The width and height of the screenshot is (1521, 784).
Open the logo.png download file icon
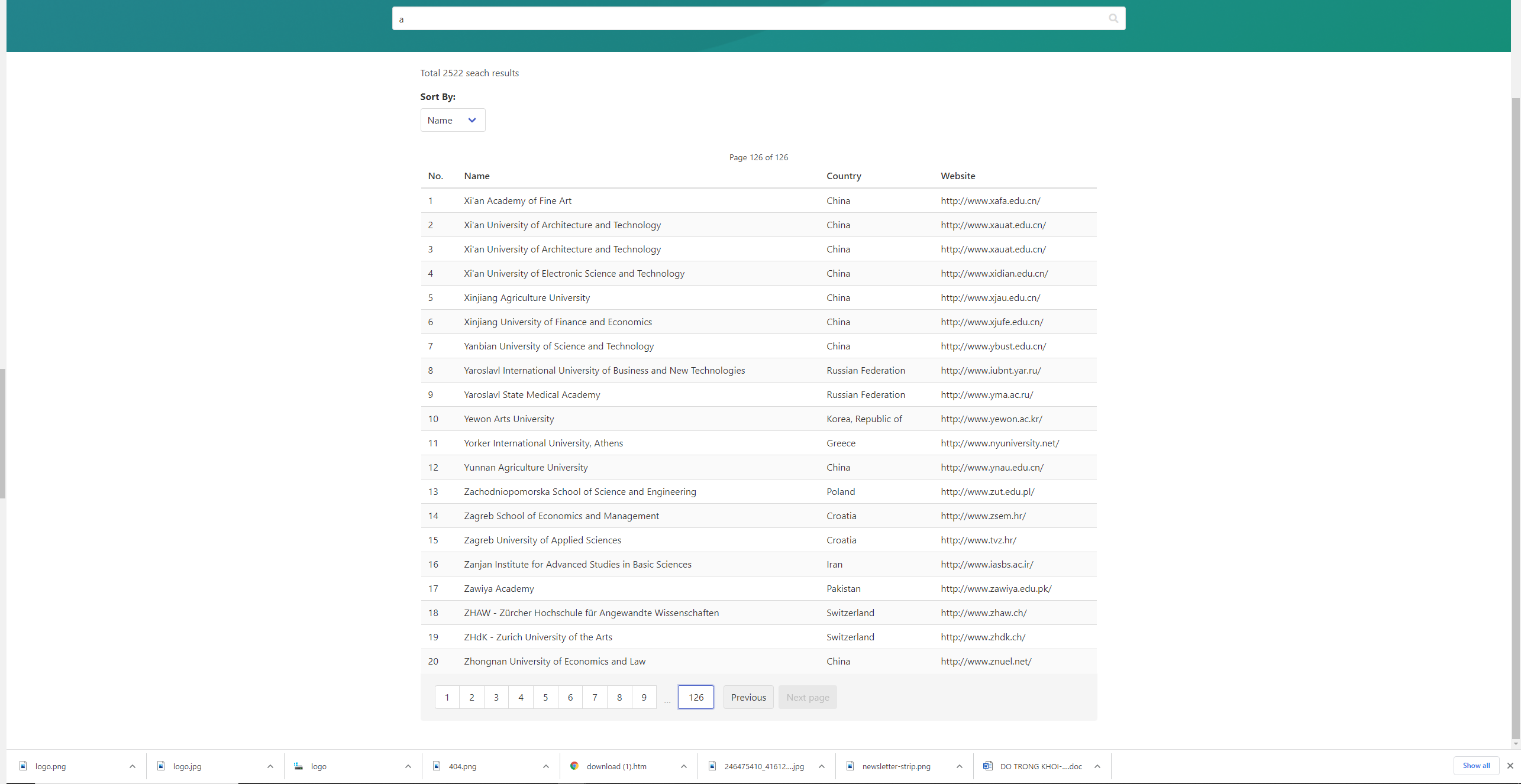[23, 766]
